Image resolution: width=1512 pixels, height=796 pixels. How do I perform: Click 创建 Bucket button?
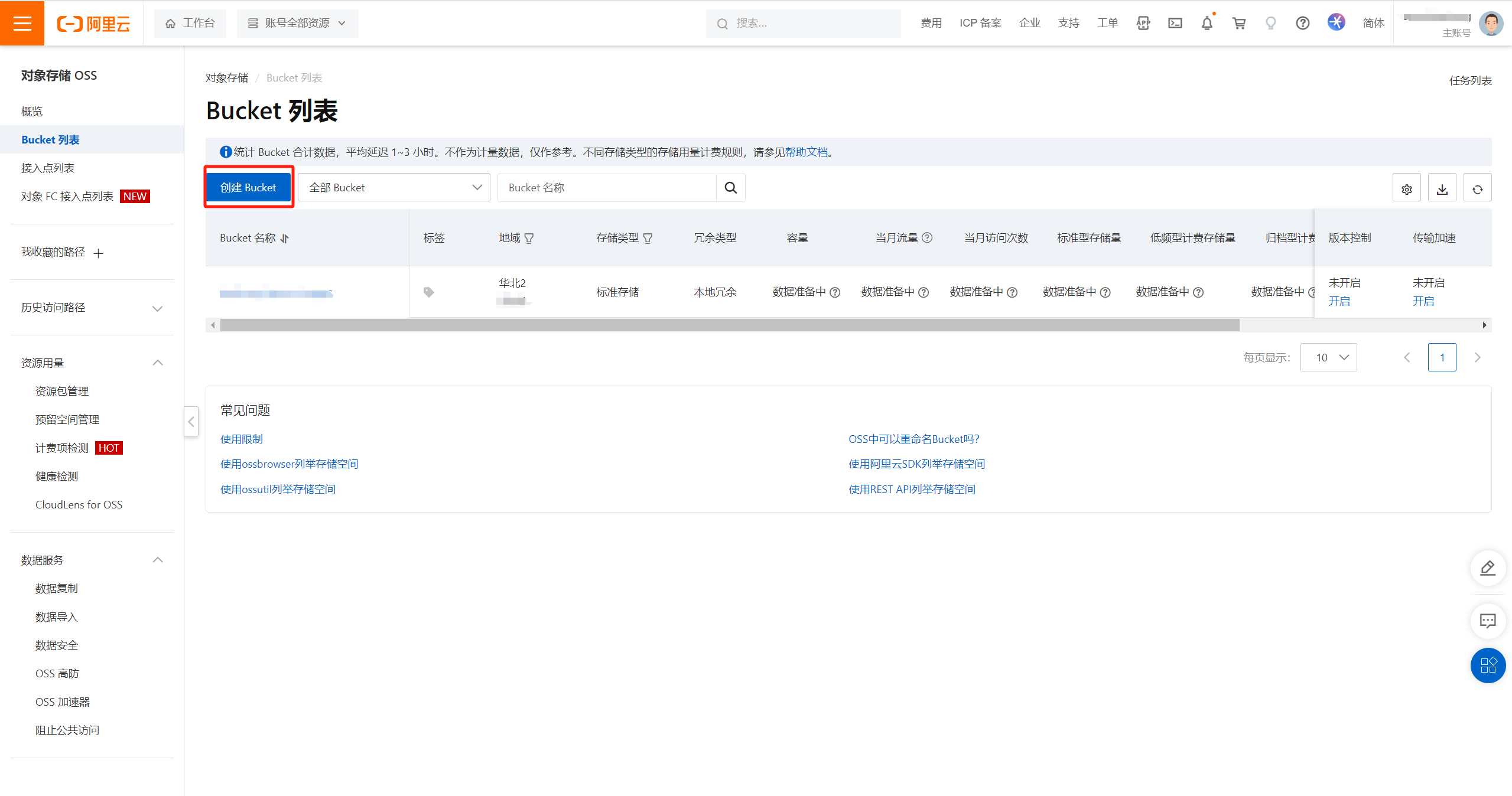(248, 188)
